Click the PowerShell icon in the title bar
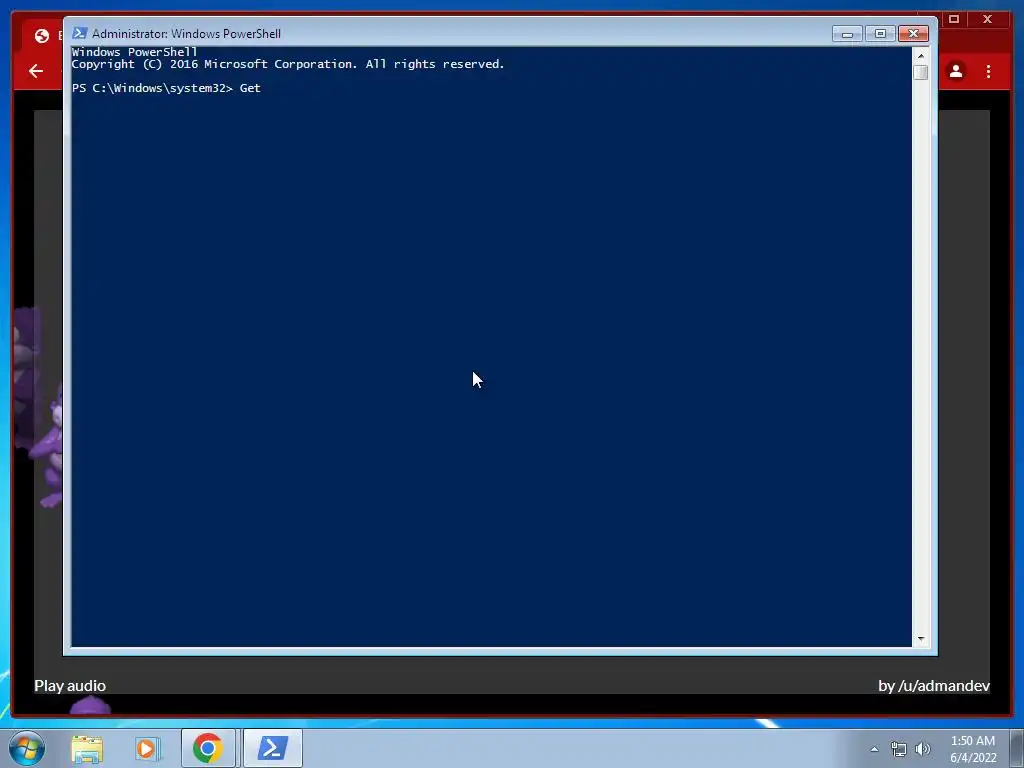The image size is (1024, 768). click(80, 33)
